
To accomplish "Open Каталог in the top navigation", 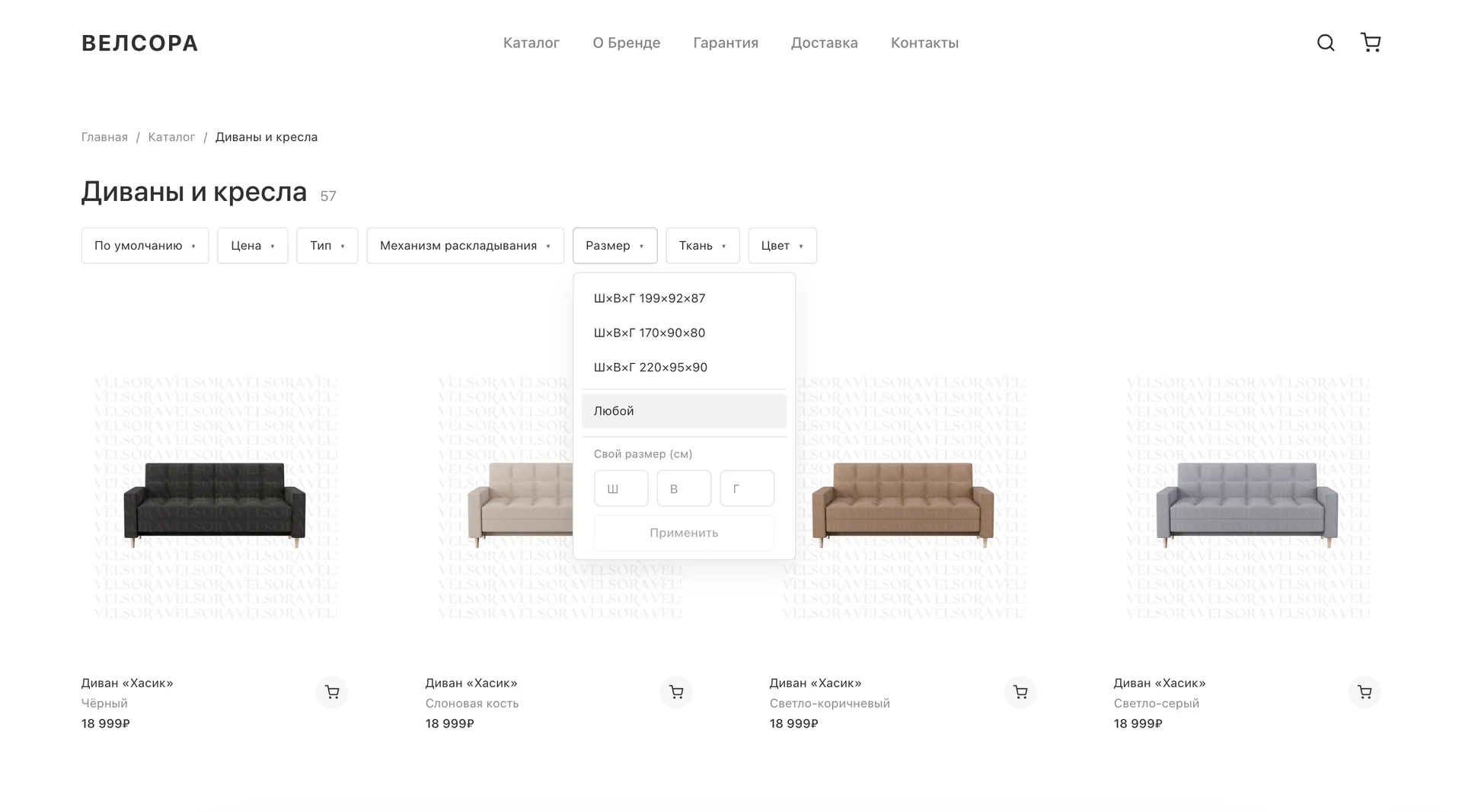I will [531, 43].
